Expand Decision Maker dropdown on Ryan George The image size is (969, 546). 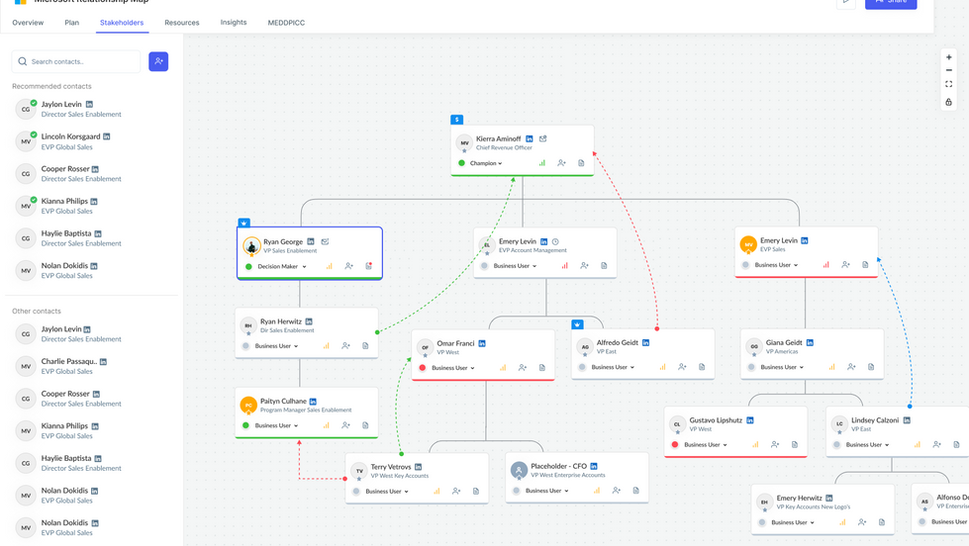pyautogui.click(x=282, y=266)
